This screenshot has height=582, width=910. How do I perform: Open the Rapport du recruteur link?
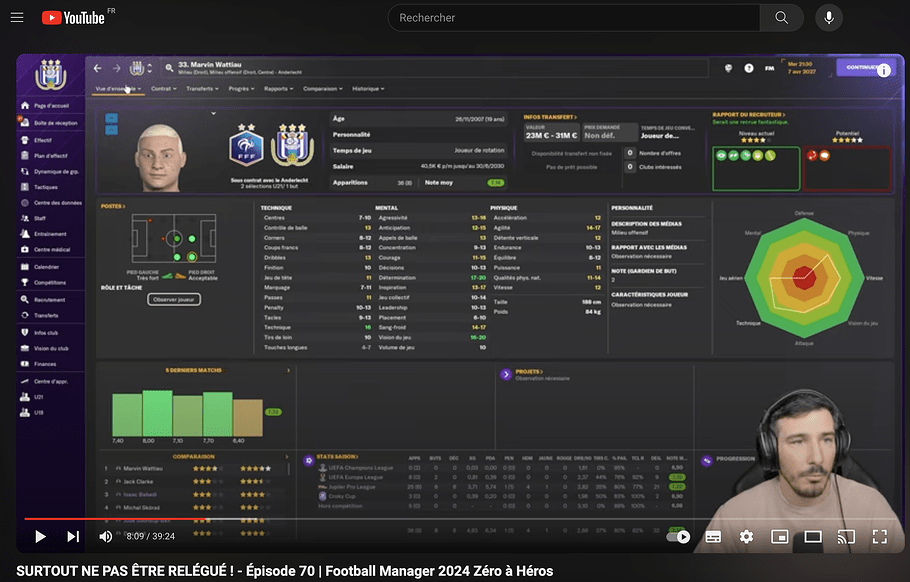click(x=749, y=115)
